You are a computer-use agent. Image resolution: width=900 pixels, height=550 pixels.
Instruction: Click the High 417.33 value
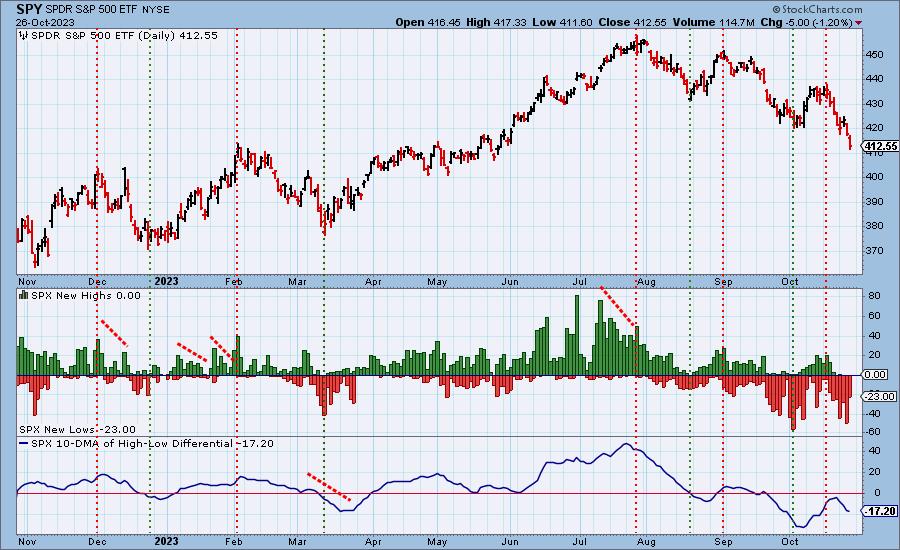(496, 22)
